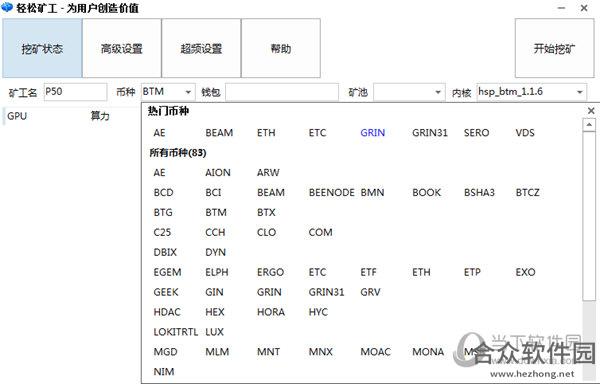
Task: Choose MONA coin
Action: point(428,351)
